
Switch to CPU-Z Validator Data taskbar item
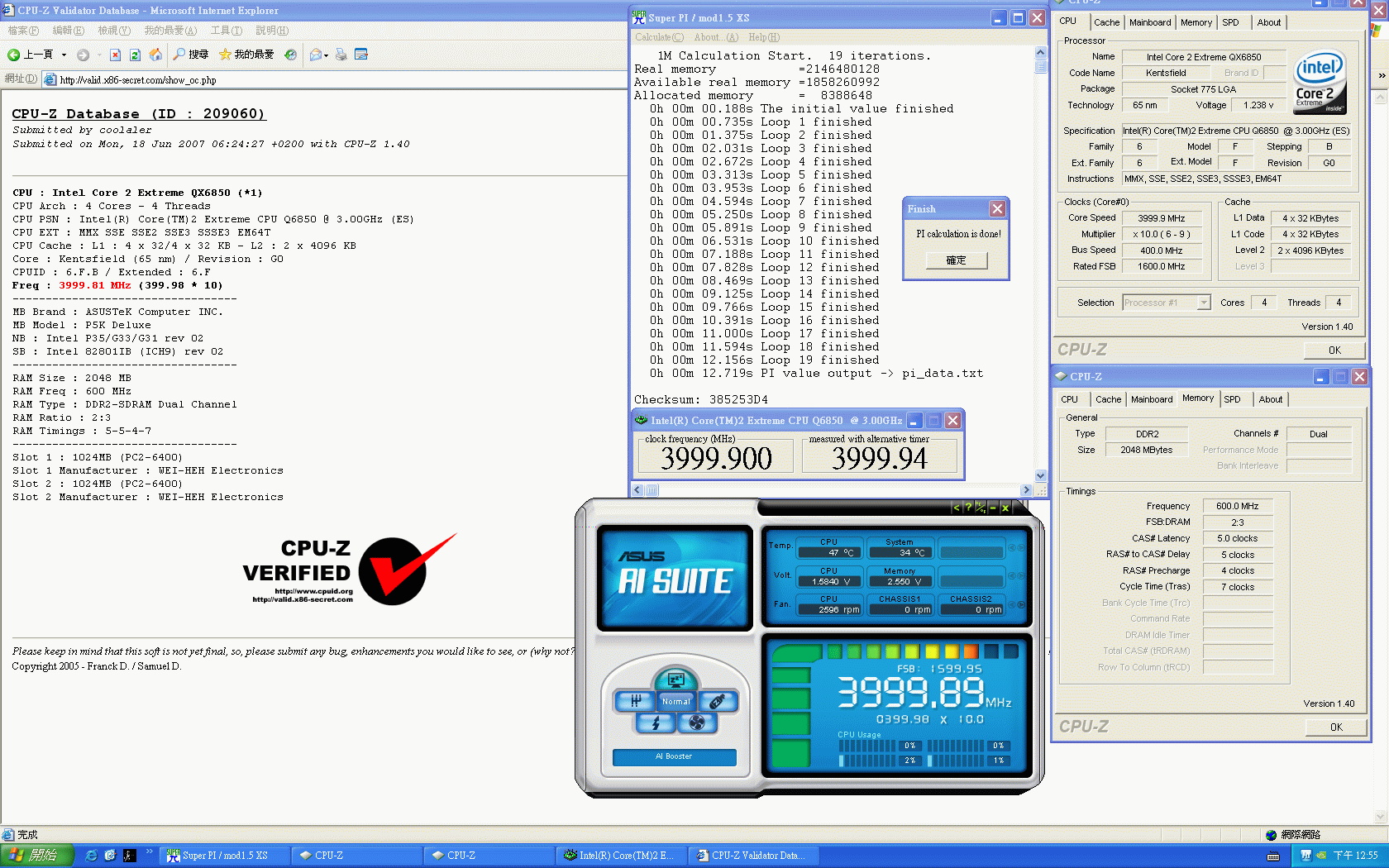754,856
